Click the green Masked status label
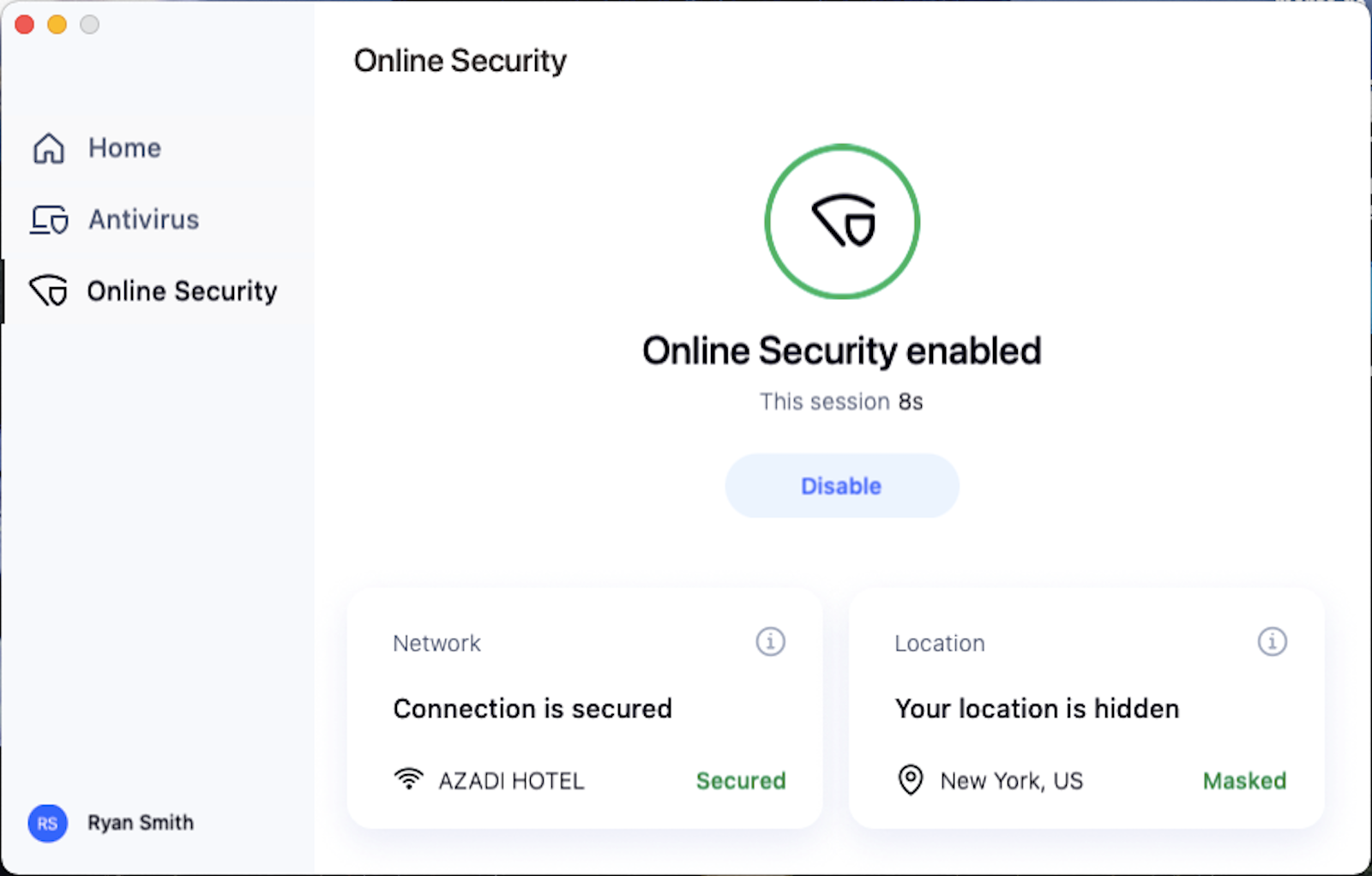The image size is (1372, 876). point(1244,781)
